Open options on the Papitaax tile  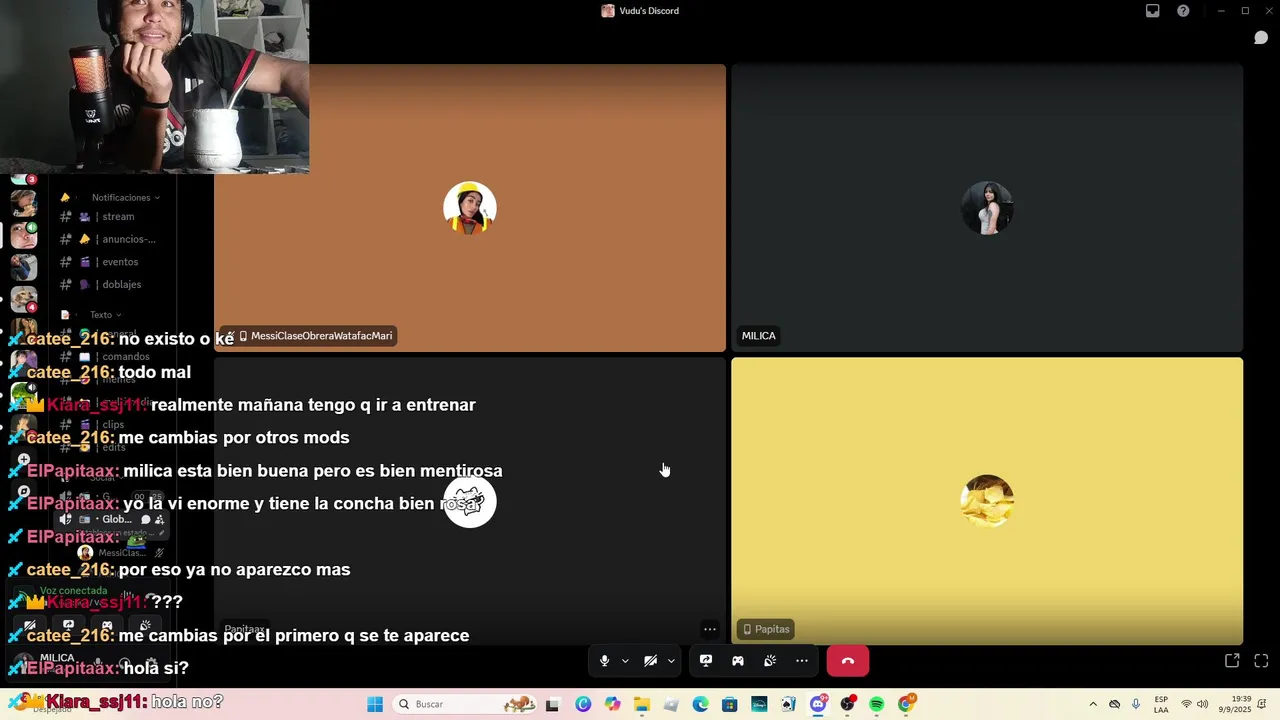click(x=709, y=629)
